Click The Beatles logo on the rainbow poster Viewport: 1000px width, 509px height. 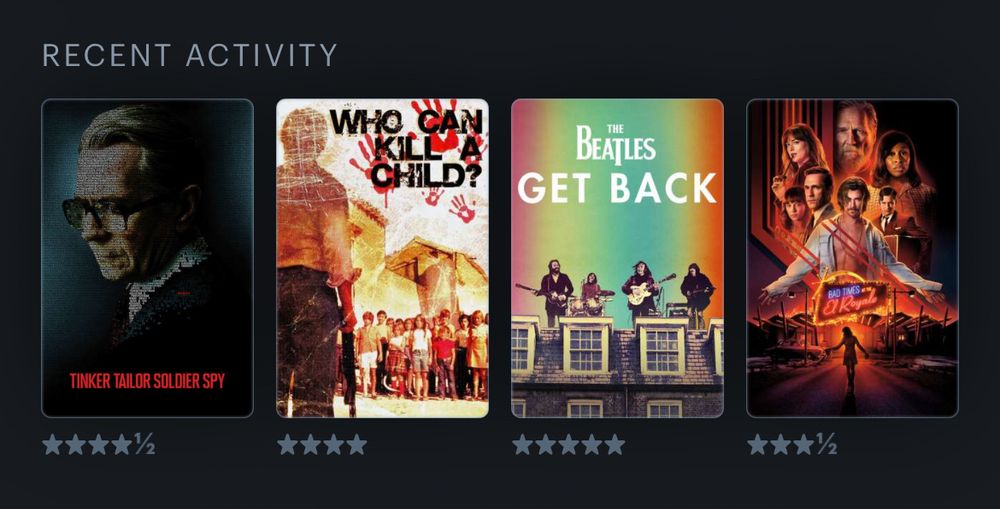(616, 143)
